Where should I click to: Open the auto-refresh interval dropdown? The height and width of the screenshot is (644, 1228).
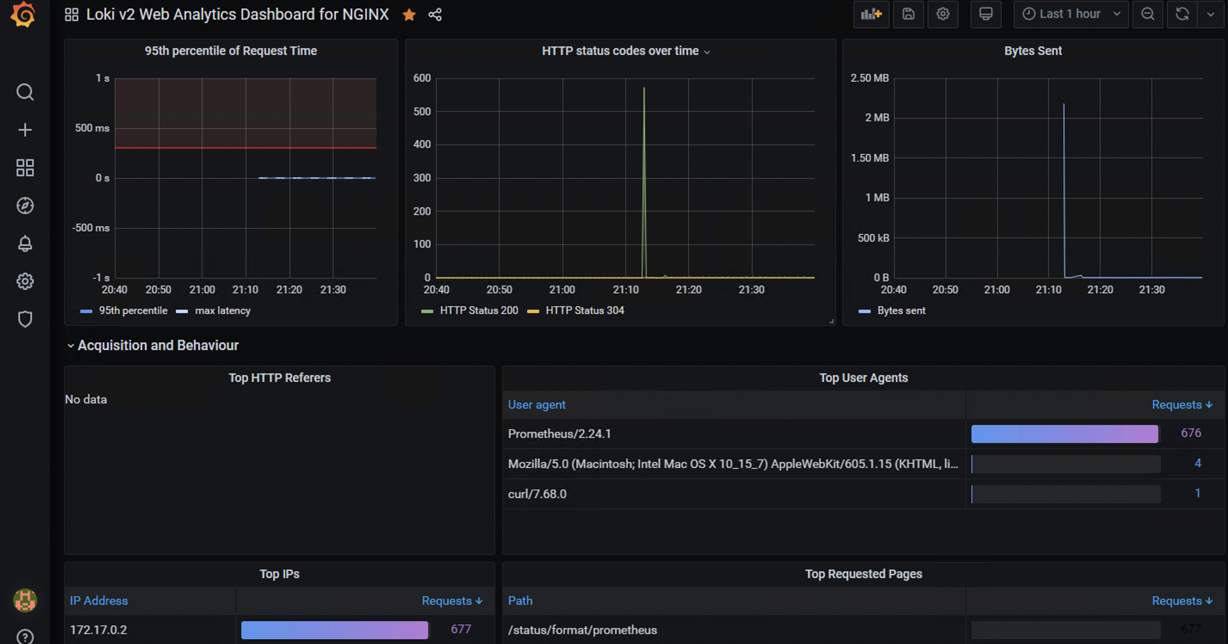[1210, 14]
